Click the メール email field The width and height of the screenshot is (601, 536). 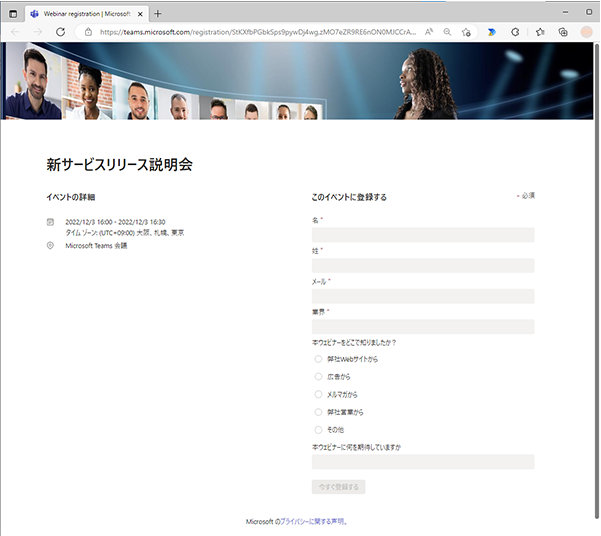pyautogui.click(x=423, y=296)
